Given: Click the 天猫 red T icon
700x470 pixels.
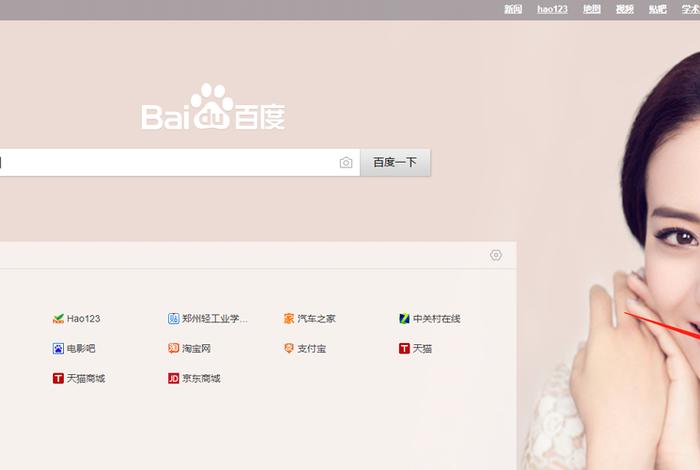Looking at the screenshot, I should click(x=404, y=349).
